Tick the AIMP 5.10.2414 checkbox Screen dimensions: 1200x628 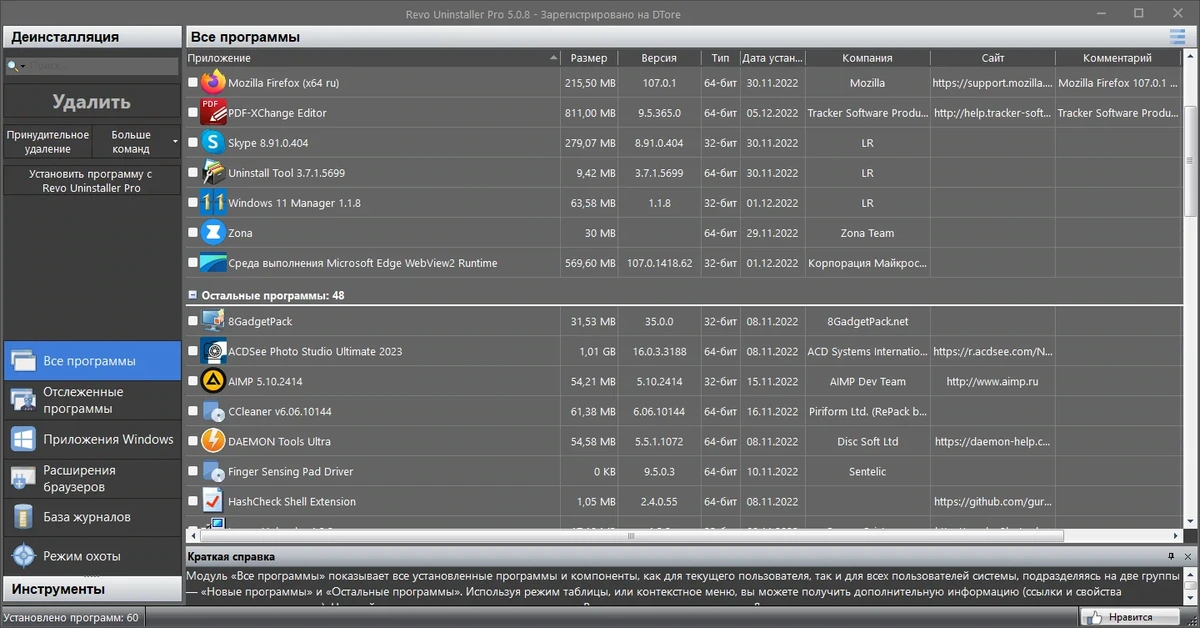[193, 381]
